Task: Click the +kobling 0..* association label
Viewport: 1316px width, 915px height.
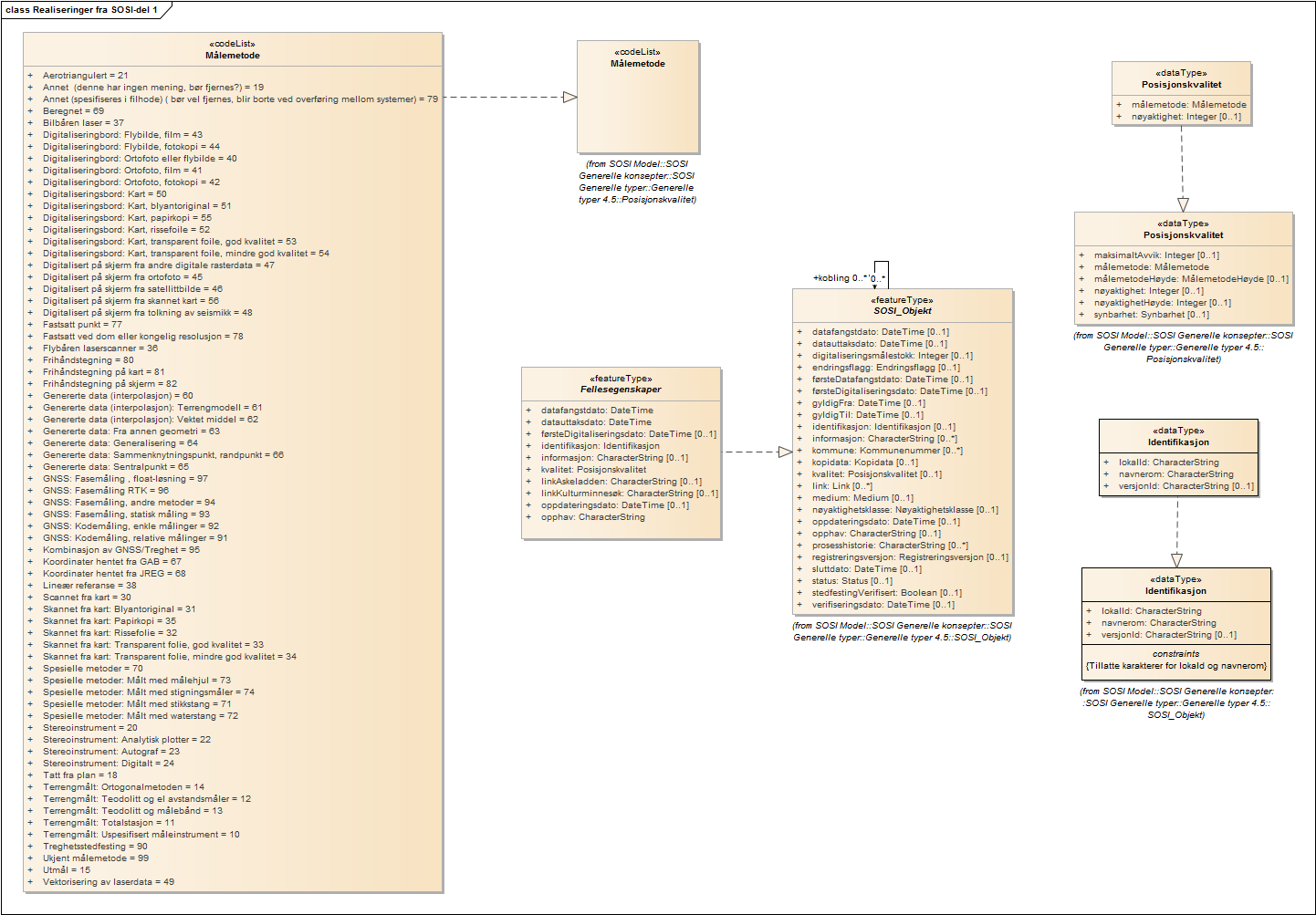Action: tap(841, 278)
